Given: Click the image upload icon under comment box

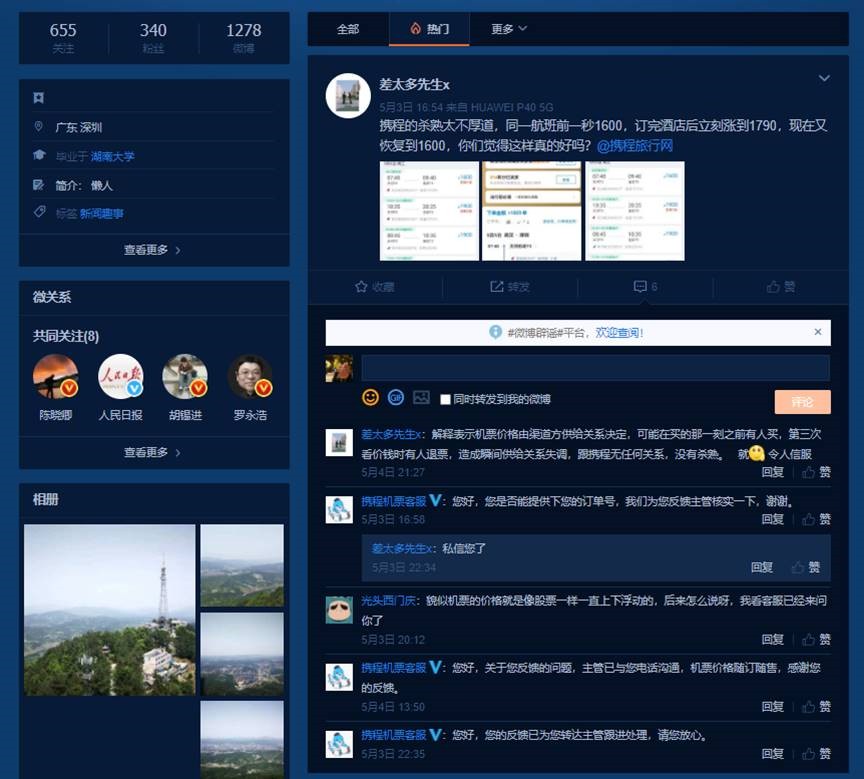Looking at the screenshot, I should (x=421, y=397).
